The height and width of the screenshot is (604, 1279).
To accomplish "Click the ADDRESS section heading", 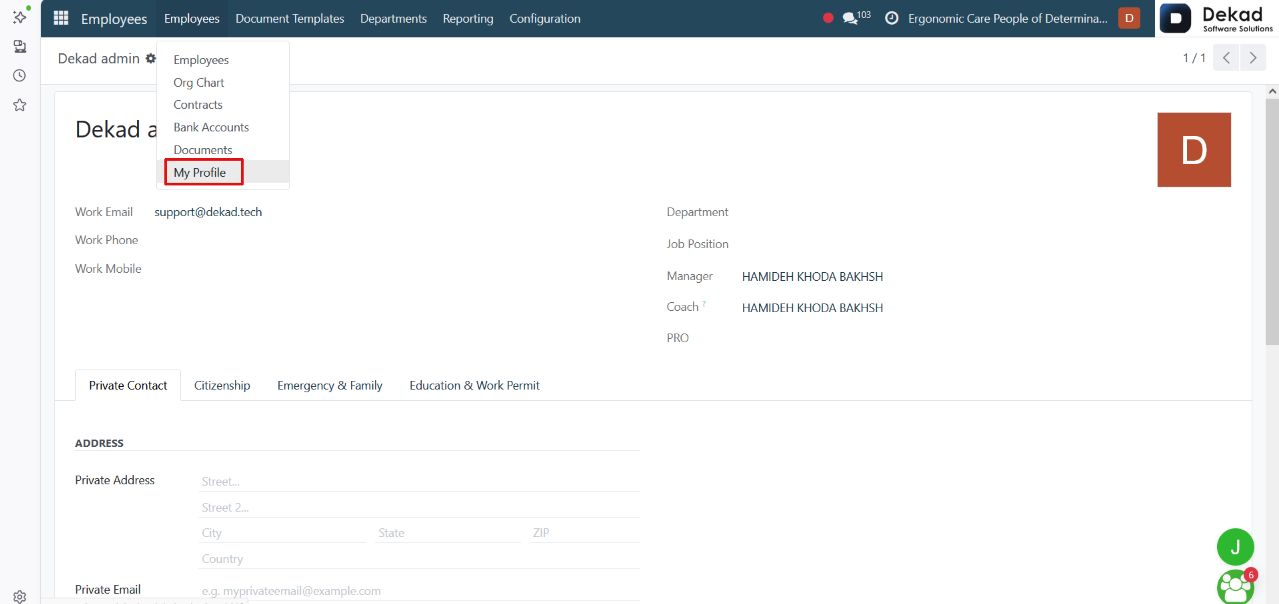I will [x=99, y=443].
